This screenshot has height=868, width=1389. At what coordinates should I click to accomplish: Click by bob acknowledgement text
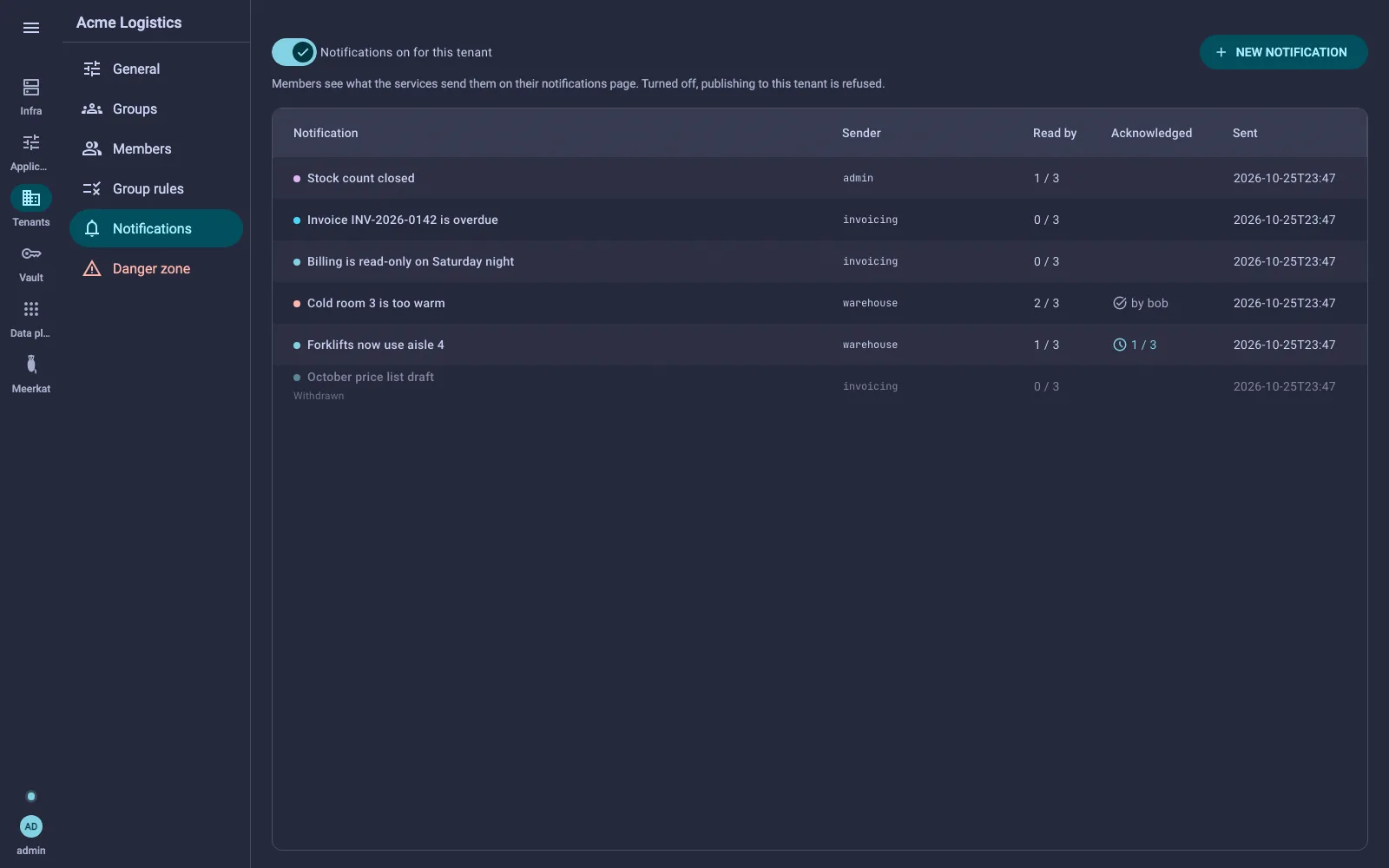[1149, 303]
